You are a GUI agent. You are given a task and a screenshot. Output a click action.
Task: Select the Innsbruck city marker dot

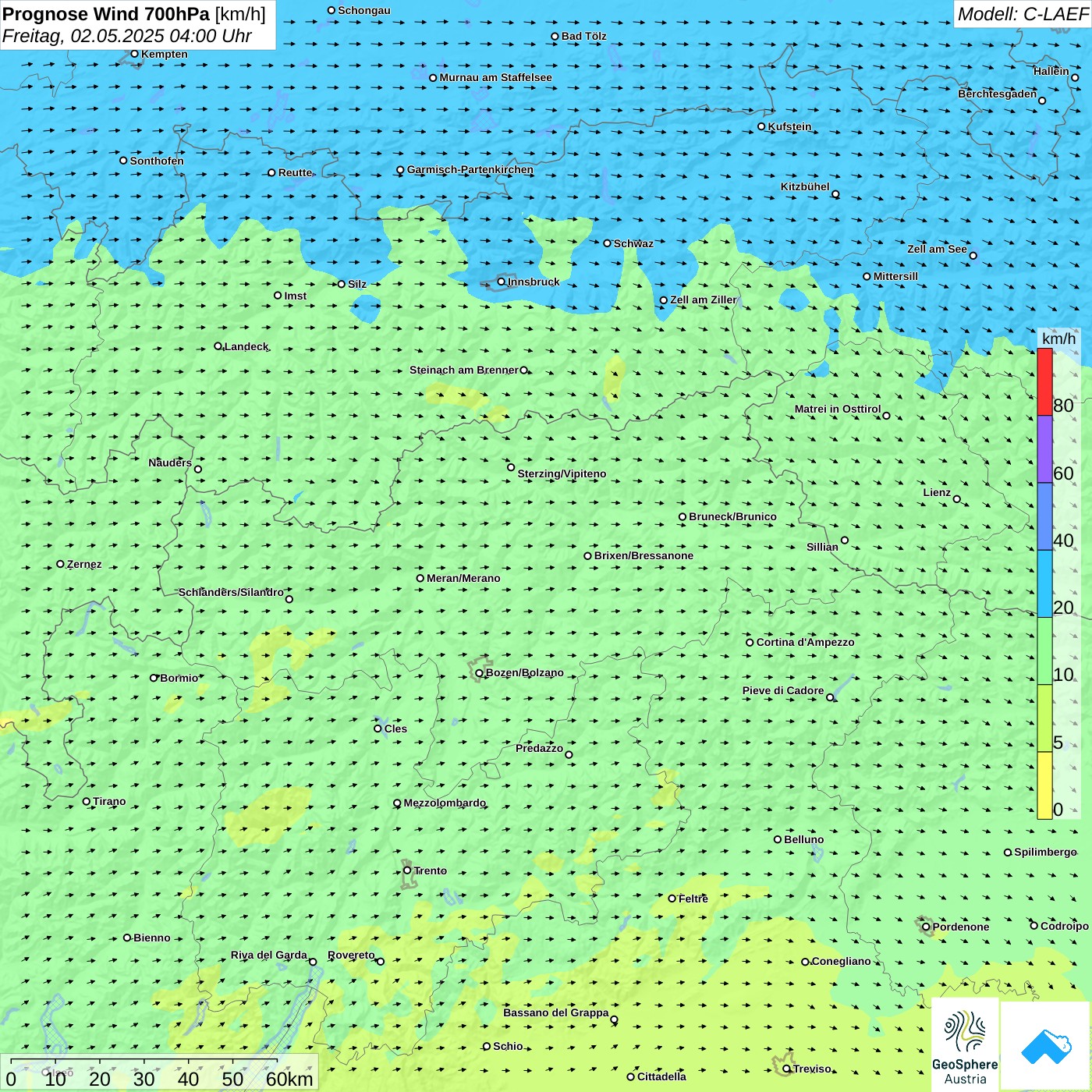tap(502, 282)
